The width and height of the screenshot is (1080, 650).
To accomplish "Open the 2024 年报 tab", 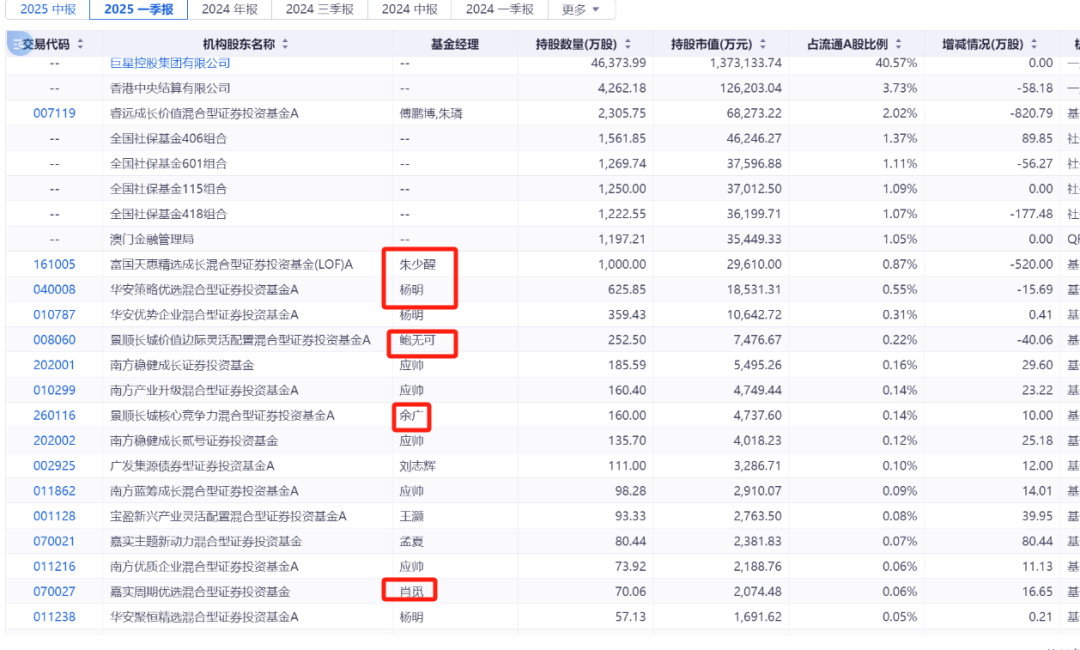I will point(229,10).
